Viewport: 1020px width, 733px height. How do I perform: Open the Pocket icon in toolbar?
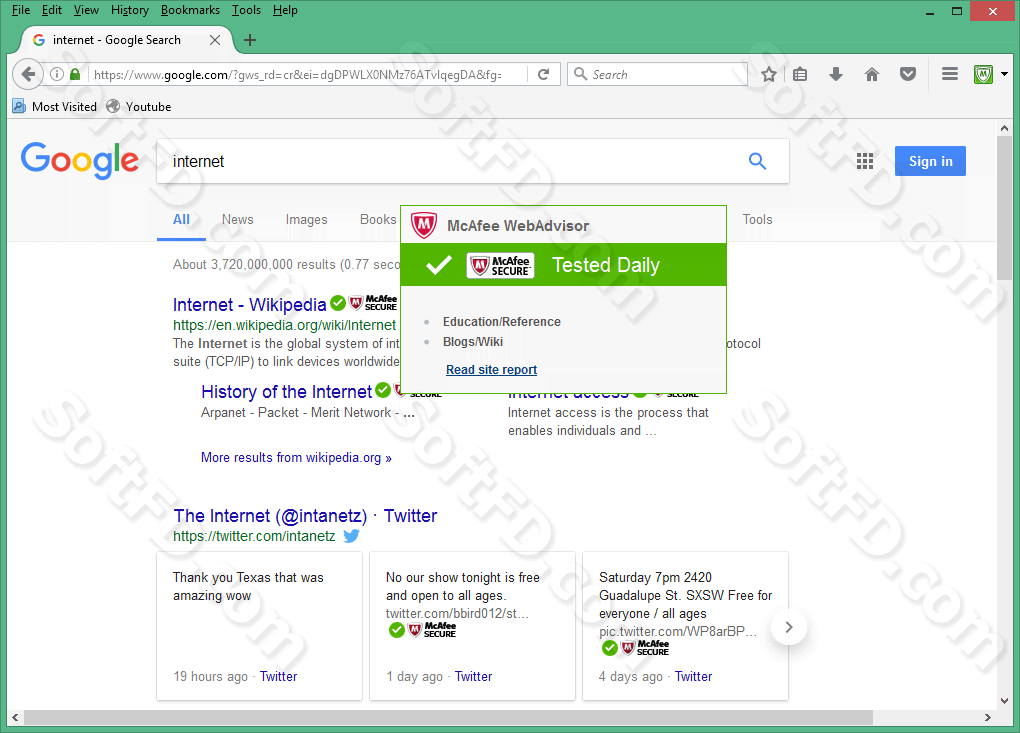(x=908, y=74)
